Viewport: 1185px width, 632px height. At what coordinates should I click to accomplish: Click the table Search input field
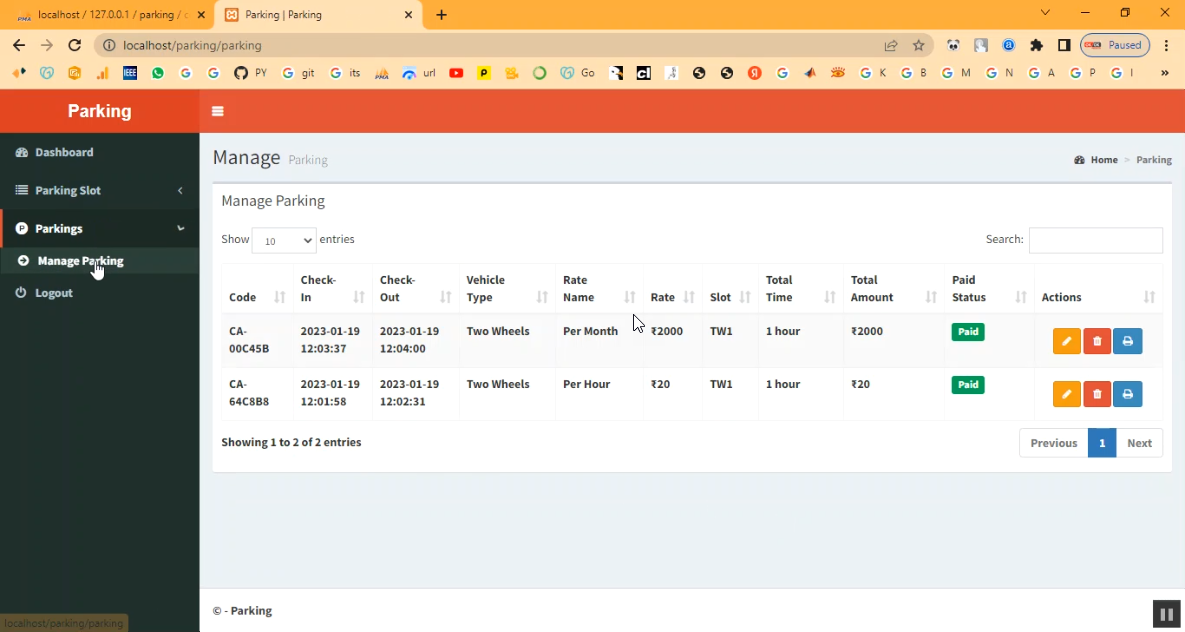[1095, 240]
